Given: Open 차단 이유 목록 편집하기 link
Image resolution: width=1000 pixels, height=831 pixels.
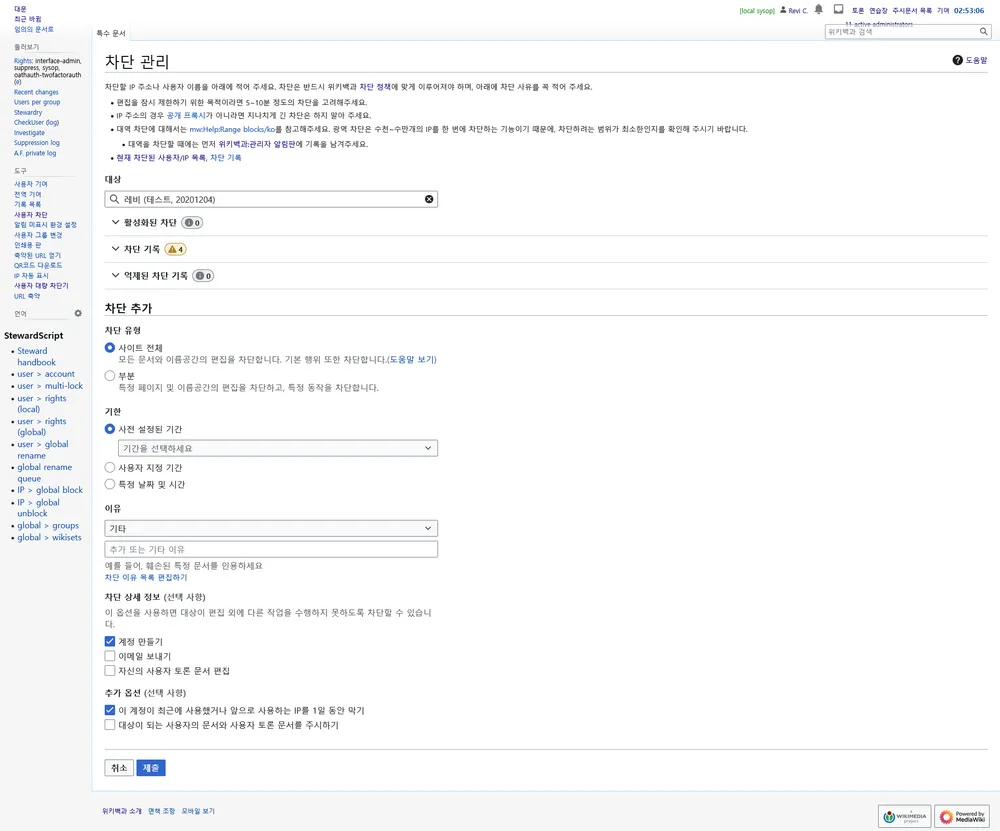Looking at the screenshot, I should point(146,577).
